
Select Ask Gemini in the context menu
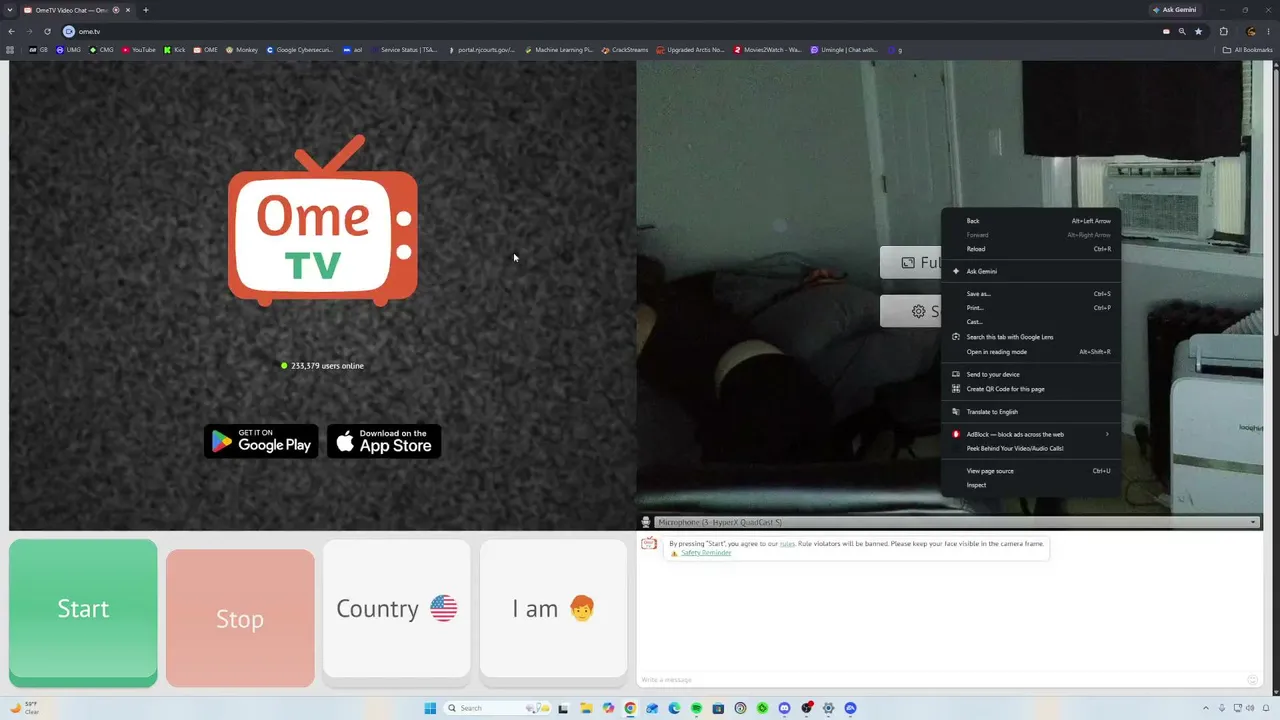click(1031, 271)
